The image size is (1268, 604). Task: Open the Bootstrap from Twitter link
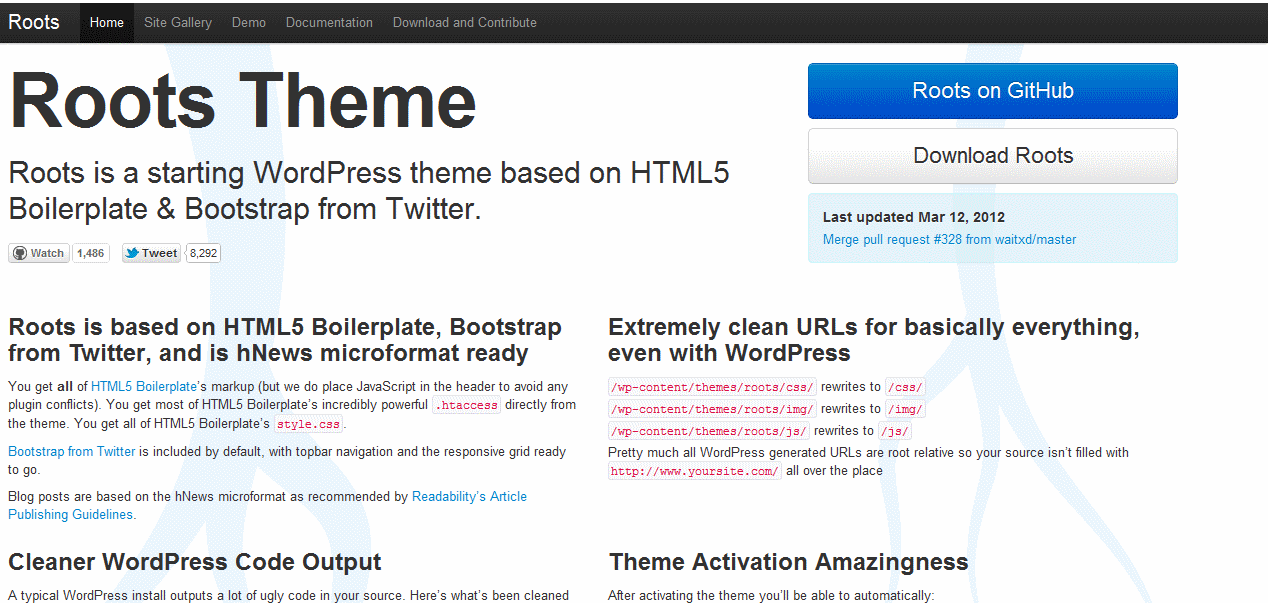pyautogui.click(x=72, y=452)
